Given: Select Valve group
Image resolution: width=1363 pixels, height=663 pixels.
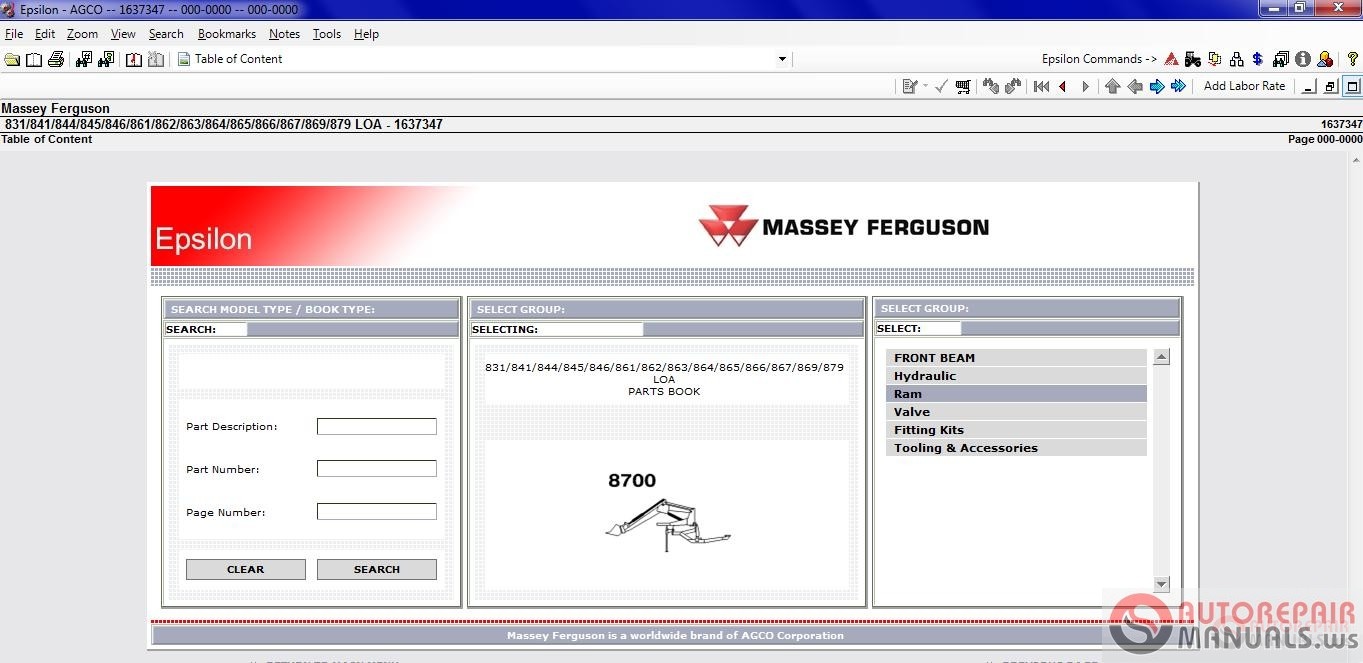Looking at the screenshot, I should pyautogui.click(x=1016, y=412).
